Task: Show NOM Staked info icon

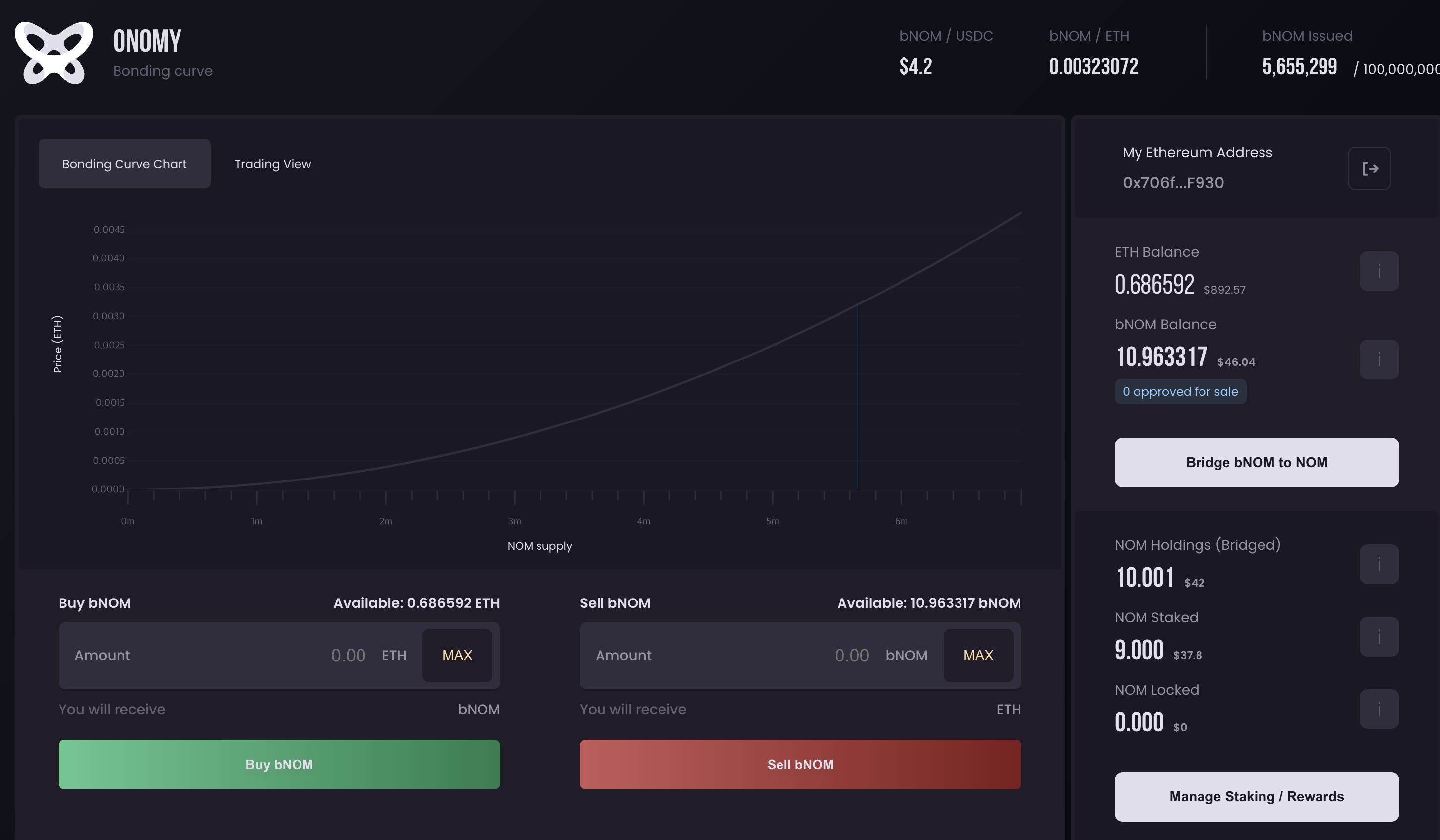Action: (1379, 637)
